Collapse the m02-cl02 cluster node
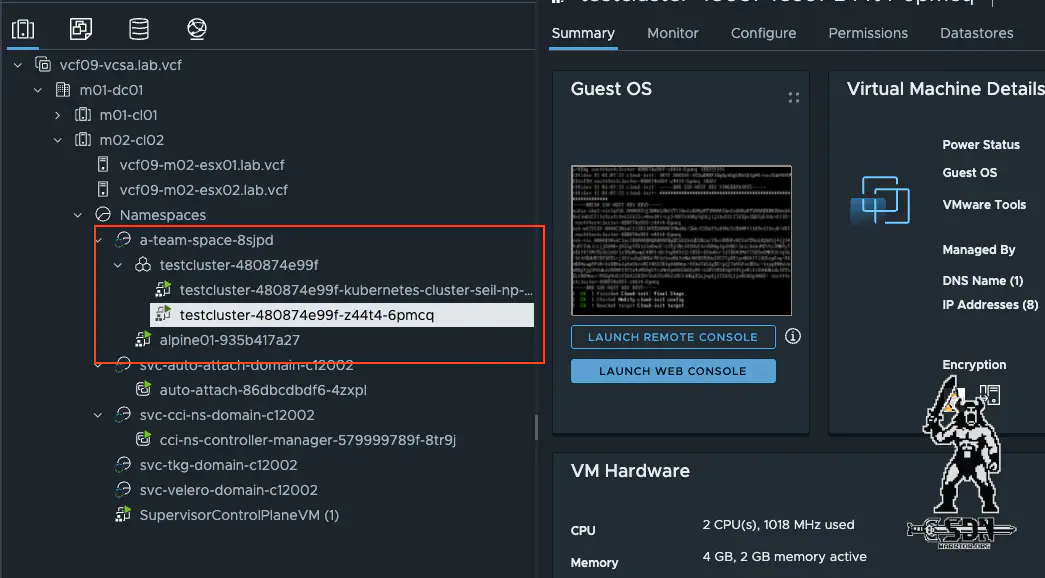This screenshot has height=578, width=1045. [57, 139]
